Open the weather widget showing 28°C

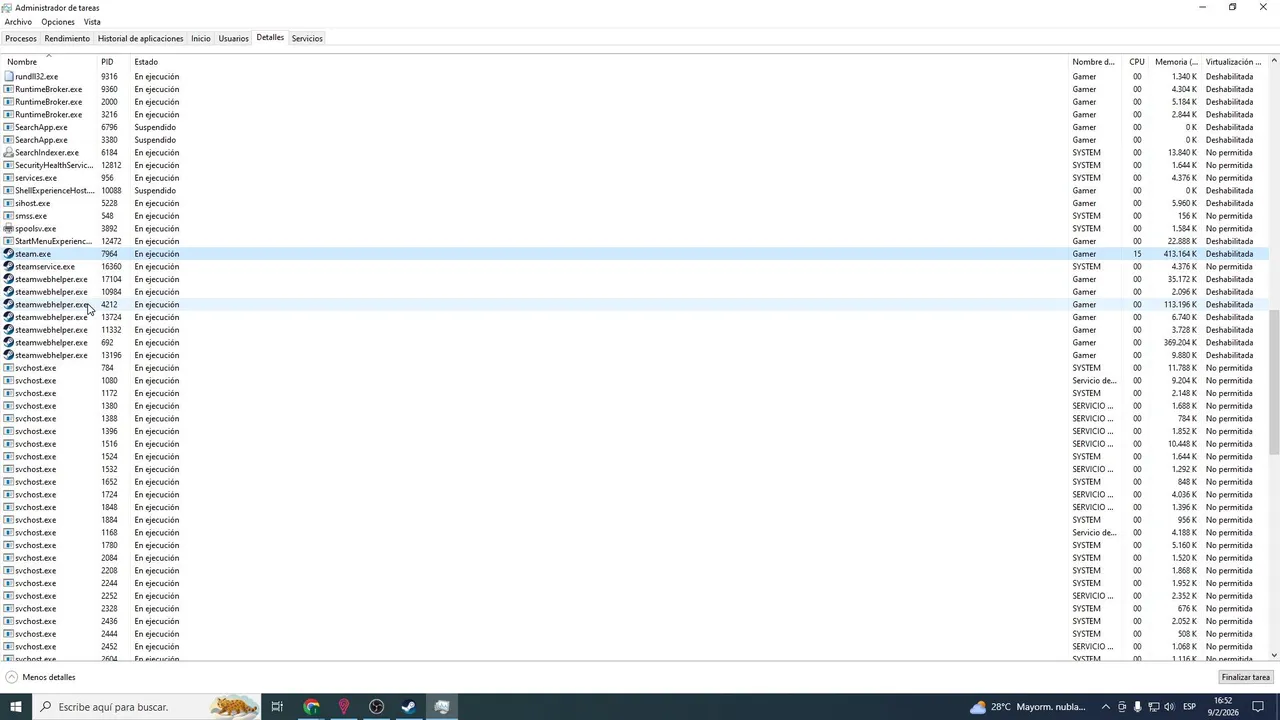1028,707
